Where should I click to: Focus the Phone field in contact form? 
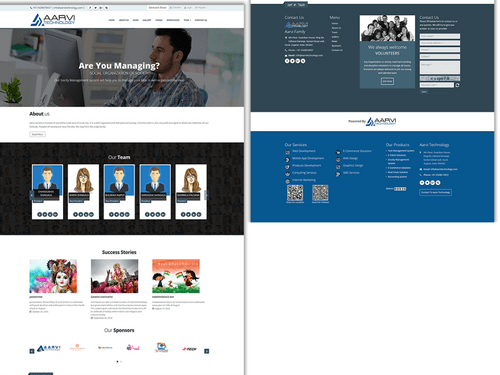click(x=440, y=50)
